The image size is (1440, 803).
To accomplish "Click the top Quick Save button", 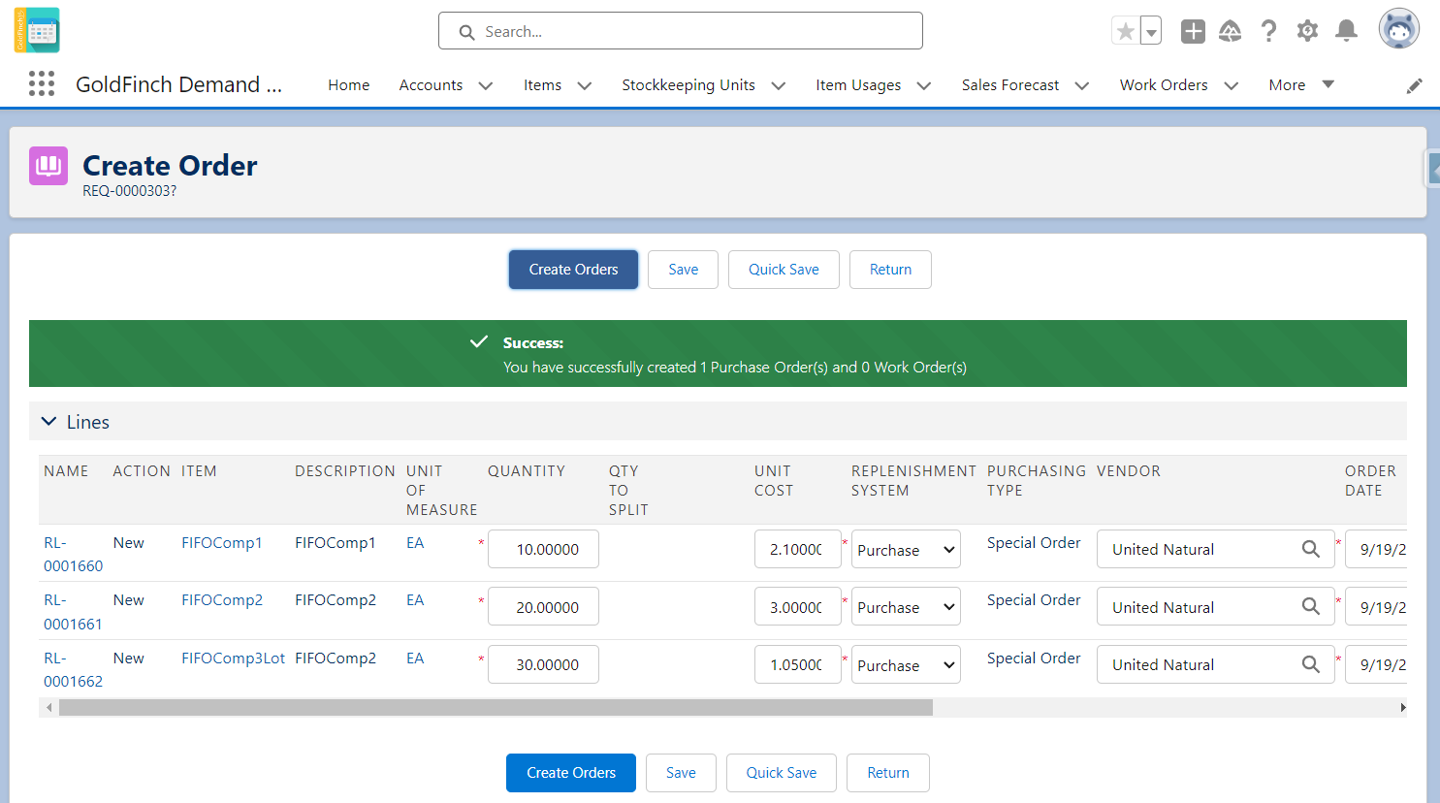I will [x=784, y=269].
